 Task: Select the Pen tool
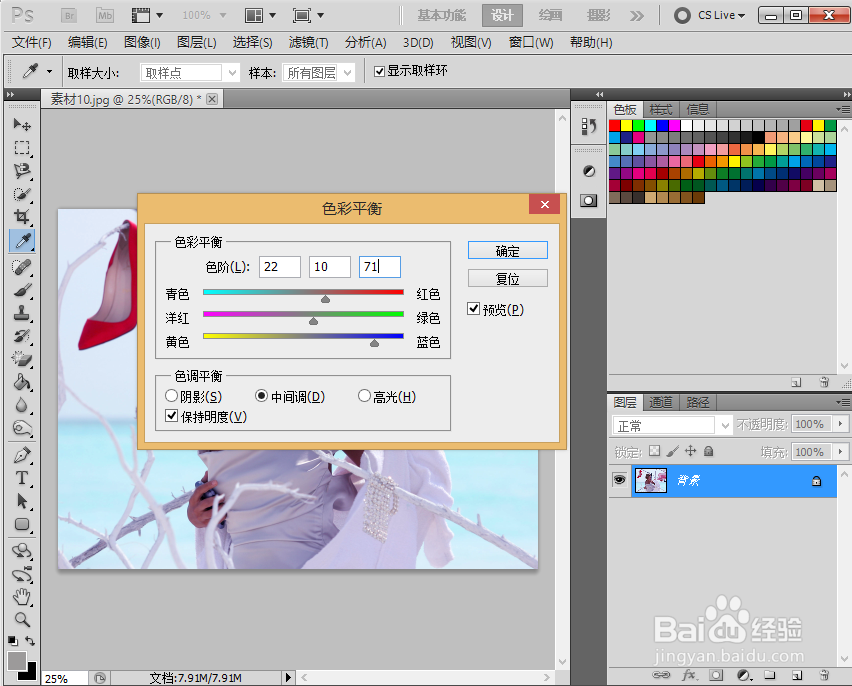[22, 454]
